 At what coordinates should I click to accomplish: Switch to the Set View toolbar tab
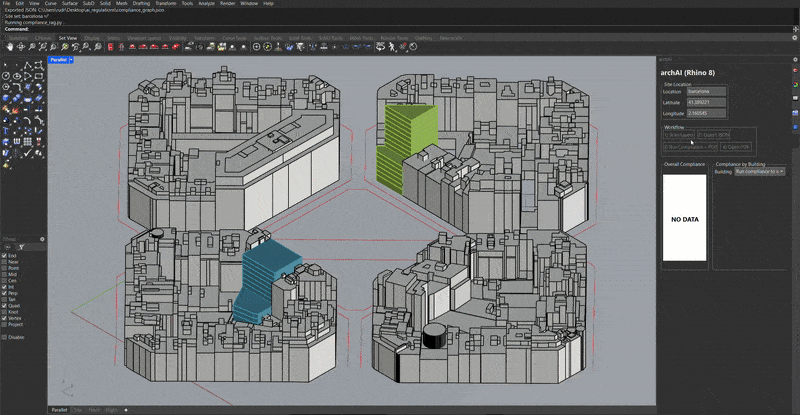click(68, 38)
